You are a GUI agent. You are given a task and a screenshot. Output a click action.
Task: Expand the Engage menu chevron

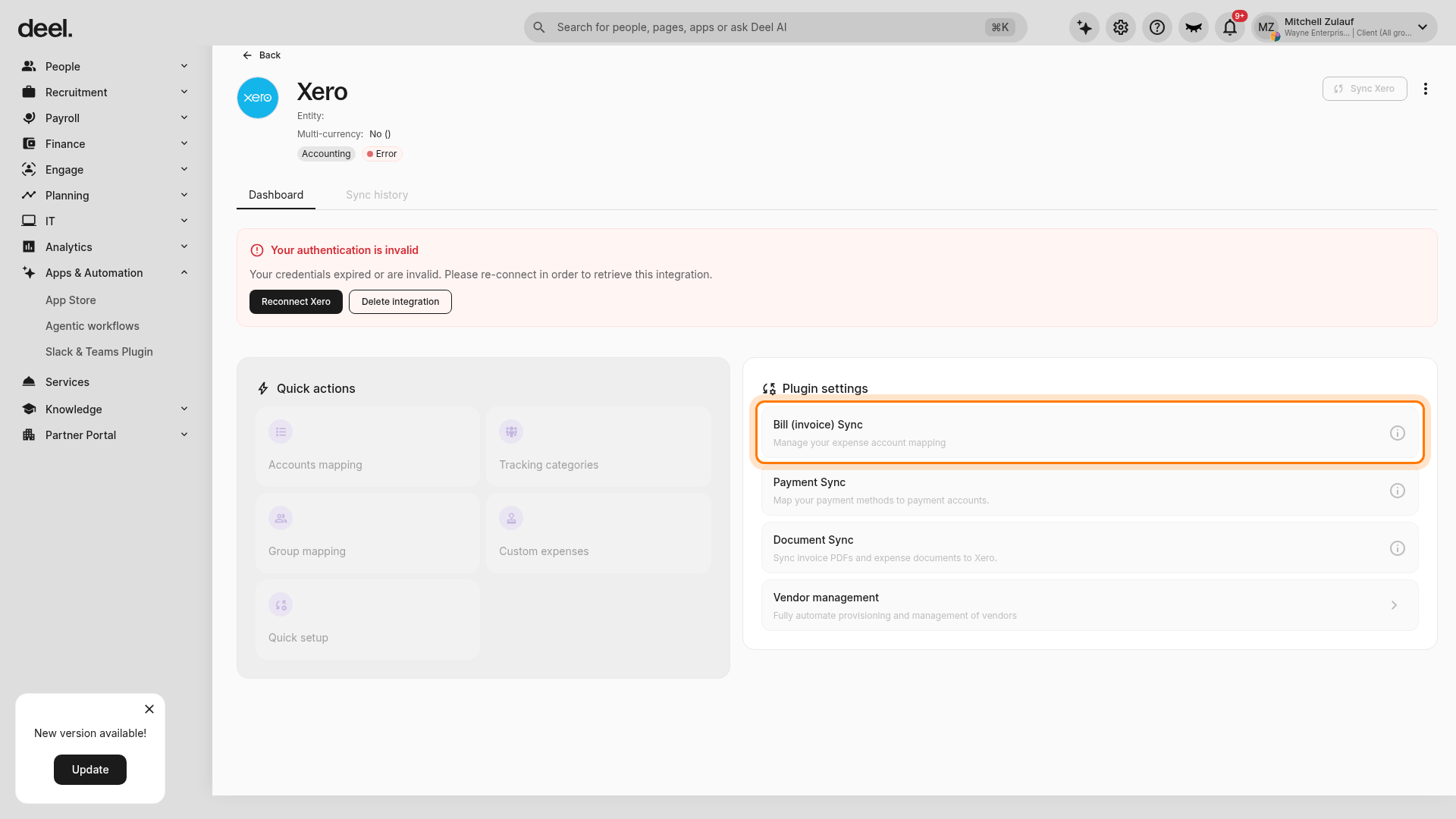coord(184,169)
